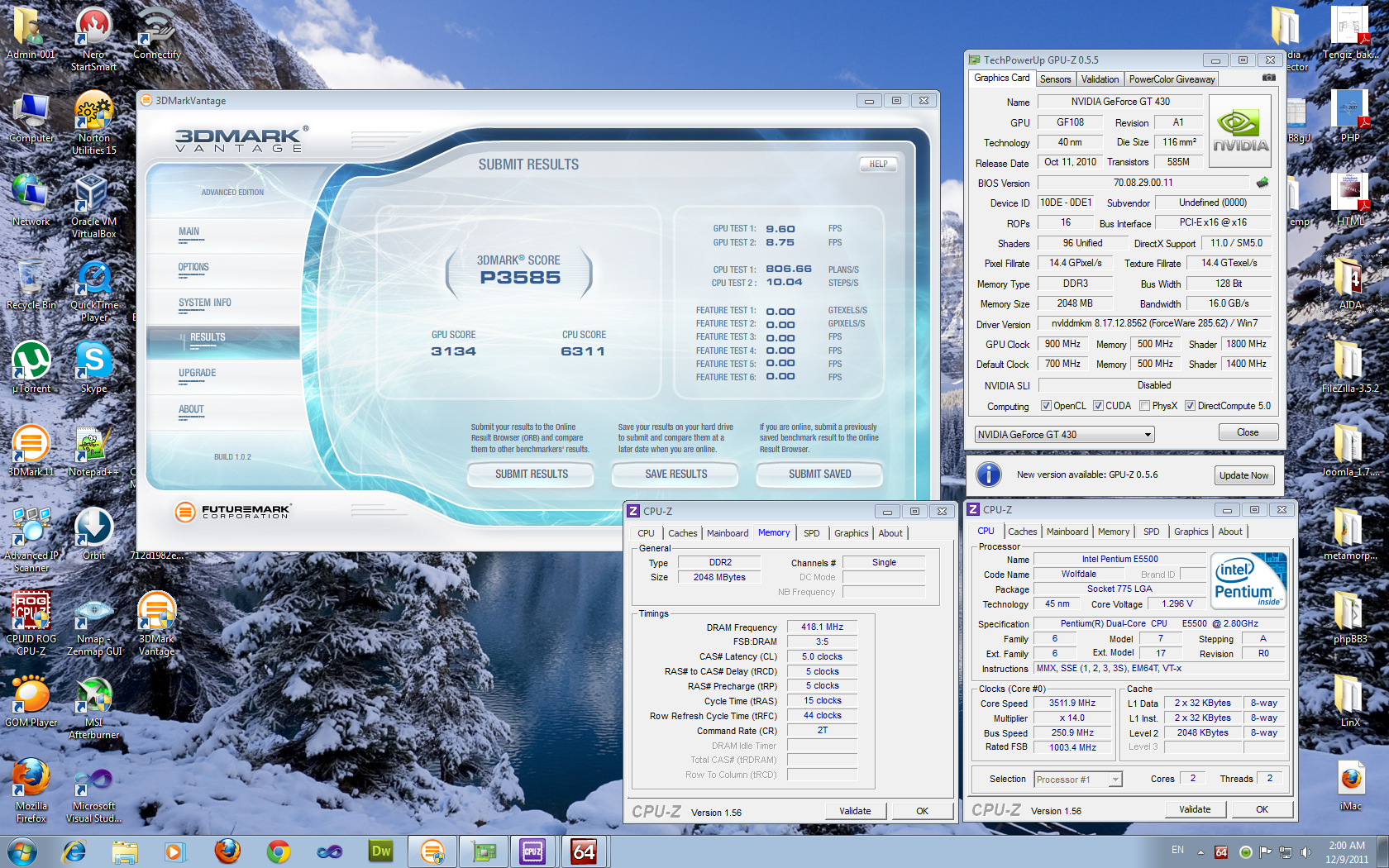Open the 3DMark 11 desktop shortcut

click(31, 451)
